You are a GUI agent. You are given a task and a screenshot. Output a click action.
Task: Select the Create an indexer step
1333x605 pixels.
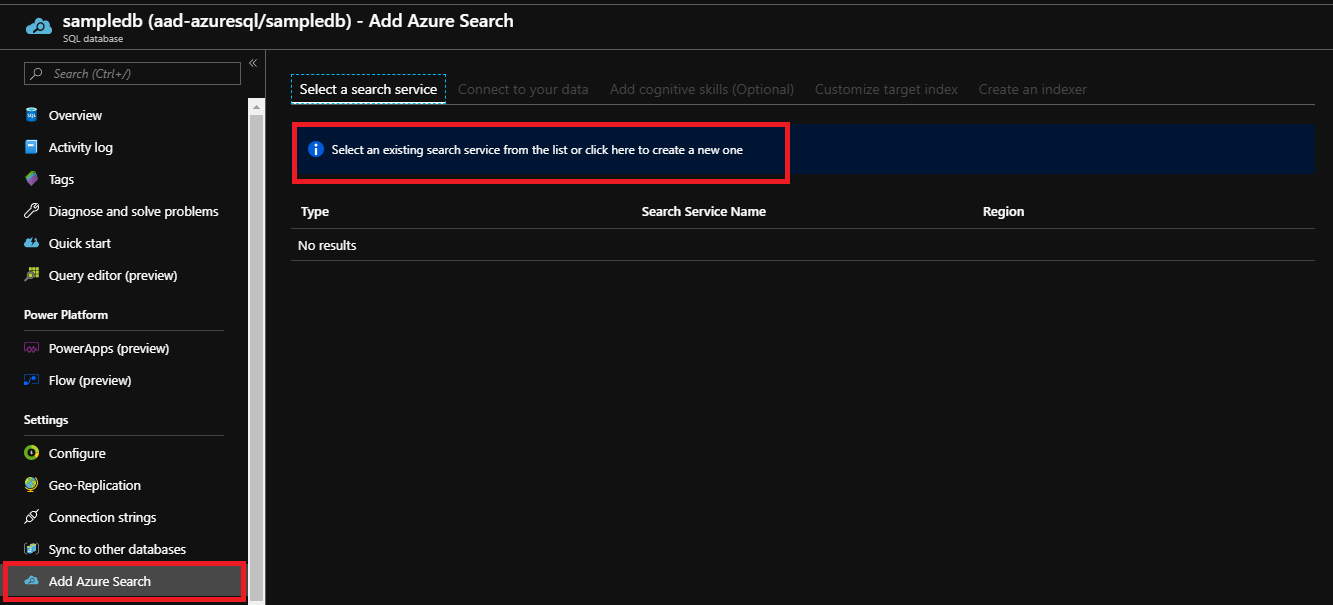(1032, 89)
